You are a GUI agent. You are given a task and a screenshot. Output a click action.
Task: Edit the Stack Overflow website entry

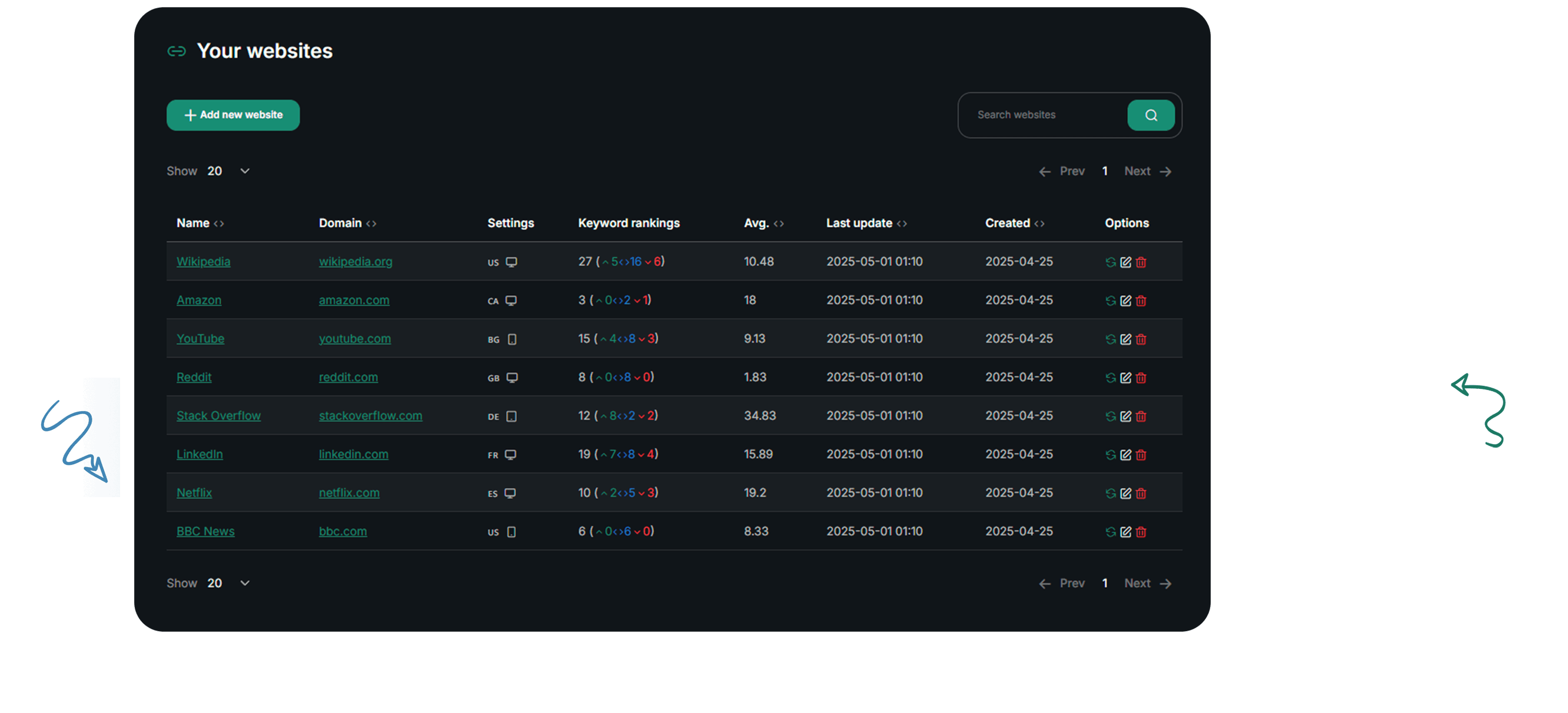[1125, 416]
